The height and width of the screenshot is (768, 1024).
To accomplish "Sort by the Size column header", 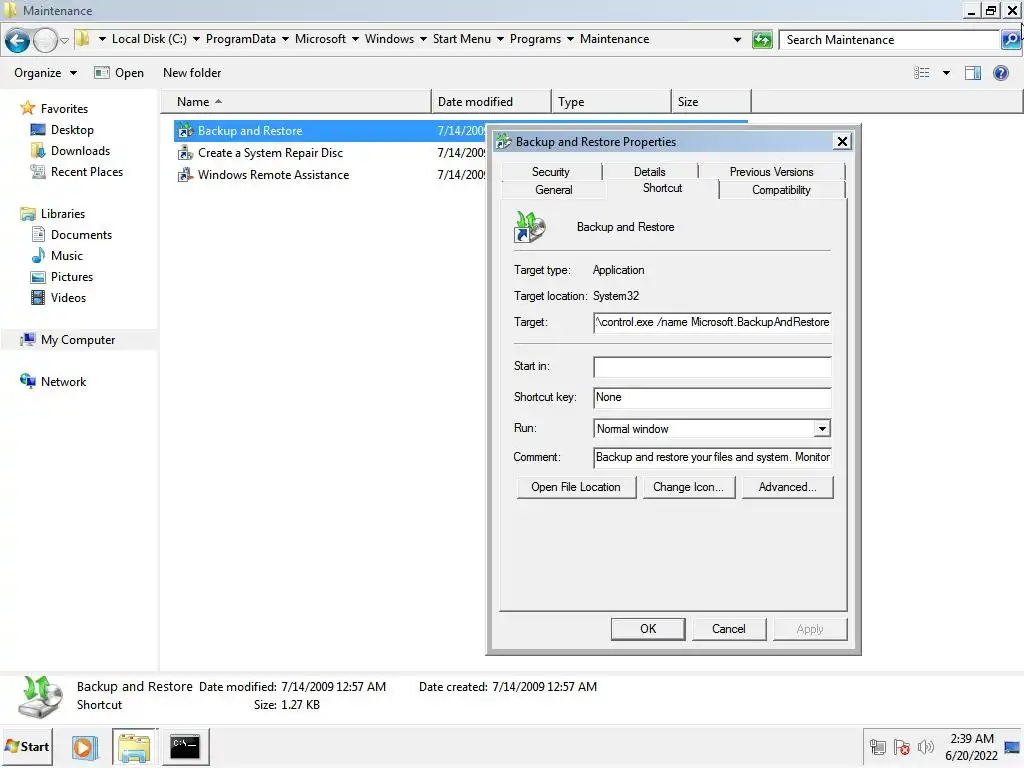I will tap(711, 102).
